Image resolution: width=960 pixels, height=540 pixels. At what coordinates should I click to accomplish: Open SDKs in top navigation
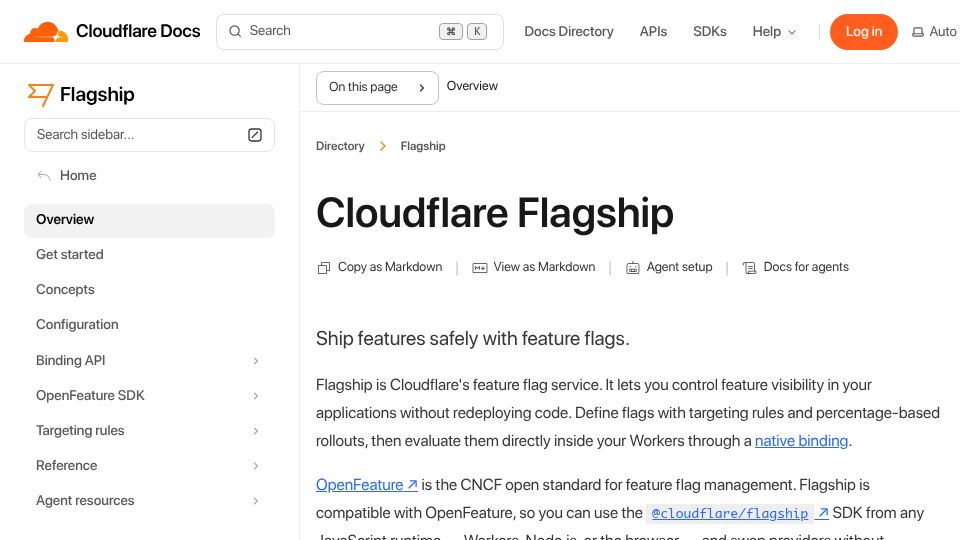click(710, 32)
